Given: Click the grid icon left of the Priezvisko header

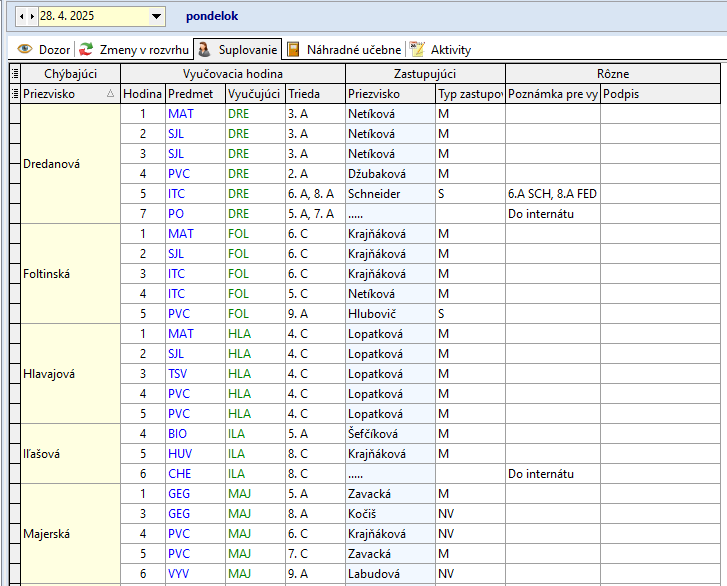Looking at the screenshot, I should pyautogui.click(x=14, y=93).
